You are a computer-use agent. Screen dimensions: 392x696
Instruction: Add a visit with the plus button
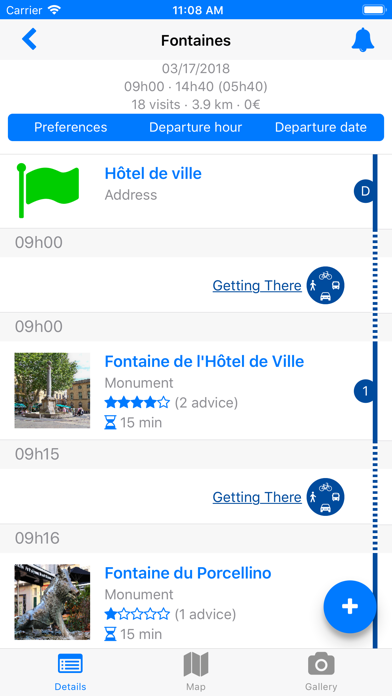coord(350,607)
